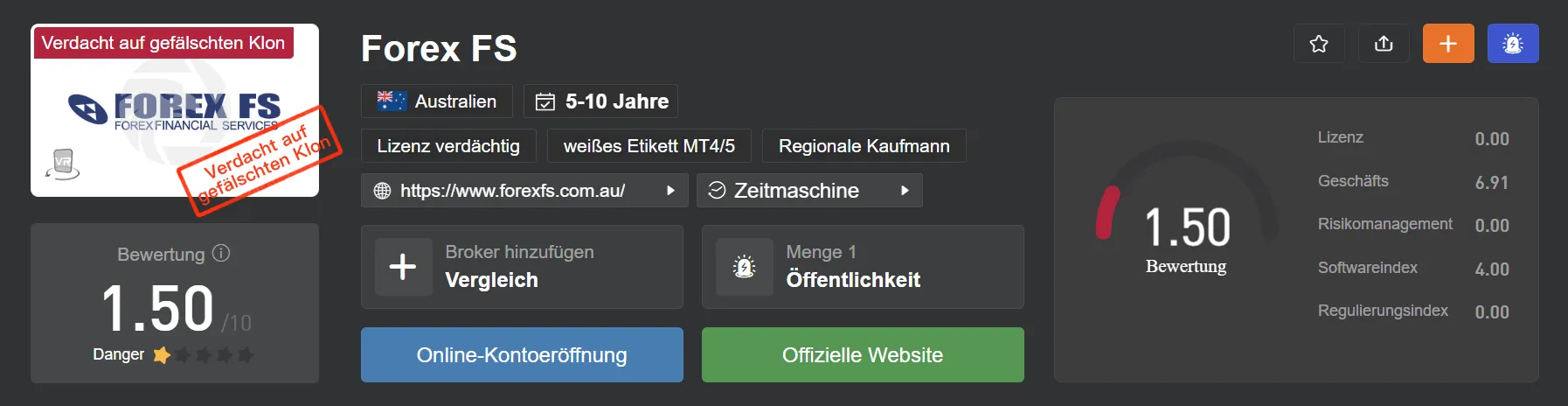Expand the Zeitmaschine arrow
Screen dimensions: 1568x406
coord(905,190)
